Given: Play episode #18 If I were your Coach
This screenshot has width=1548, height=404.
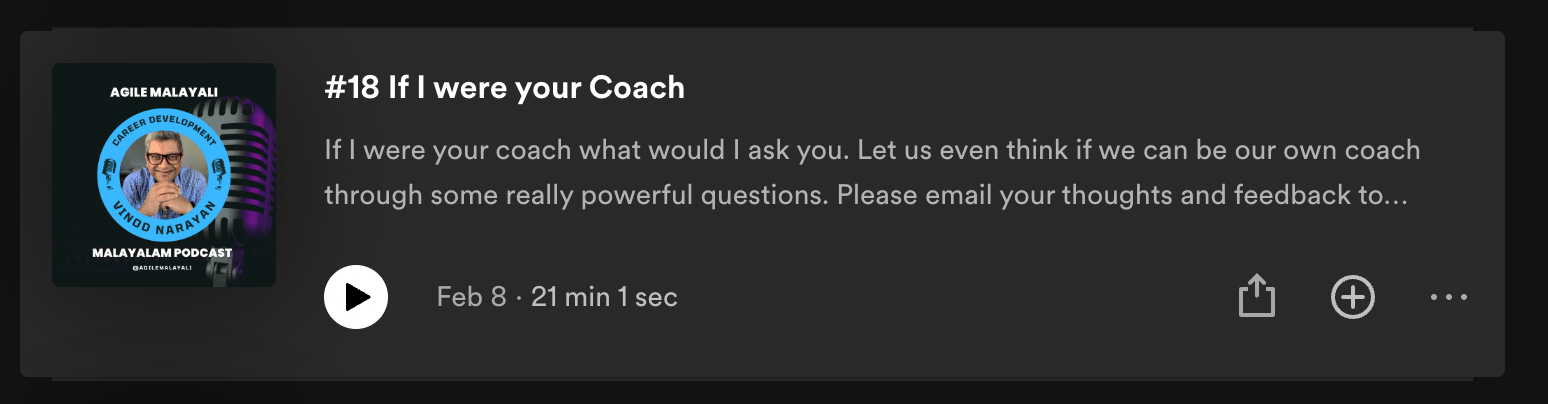Looking at the screenshot, I should 356,297.
